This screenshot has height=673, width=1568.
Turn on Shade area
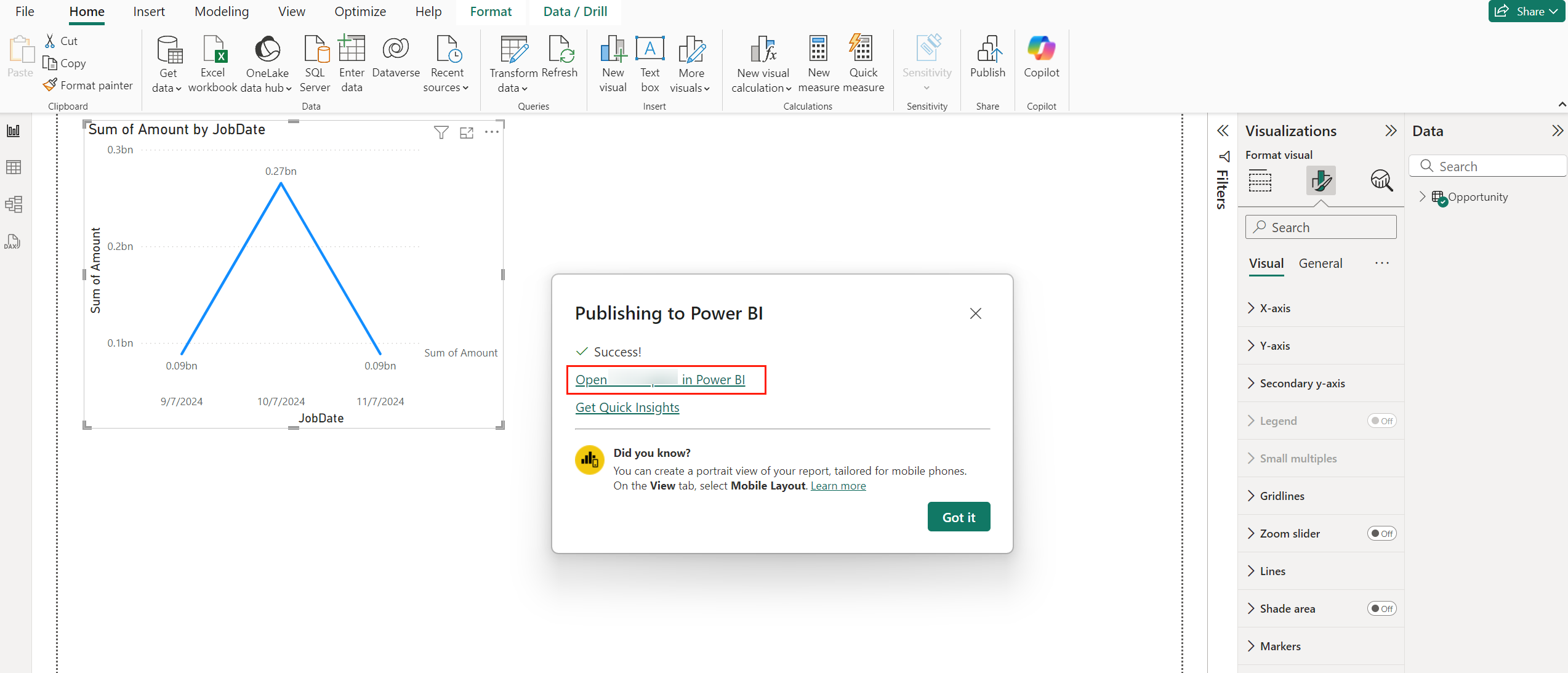tap(1381, 608)
